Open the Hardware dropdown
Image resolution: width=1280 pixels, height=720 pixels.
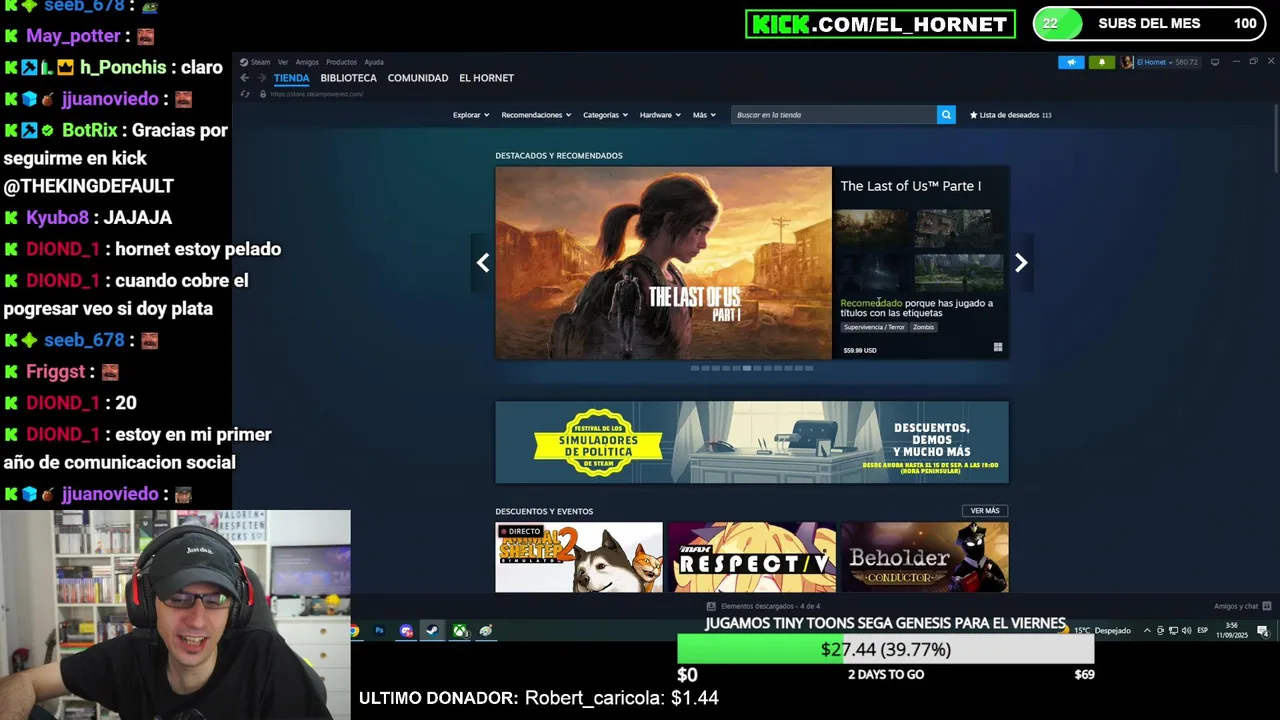pyautogui.click(x=660, y=115)
